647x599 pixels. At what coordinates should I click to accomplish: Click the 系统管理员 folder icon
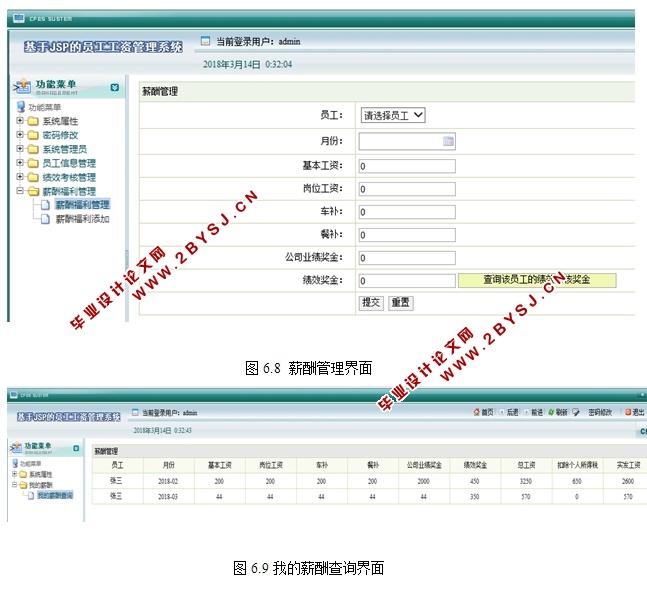click(x=33, y=149)
